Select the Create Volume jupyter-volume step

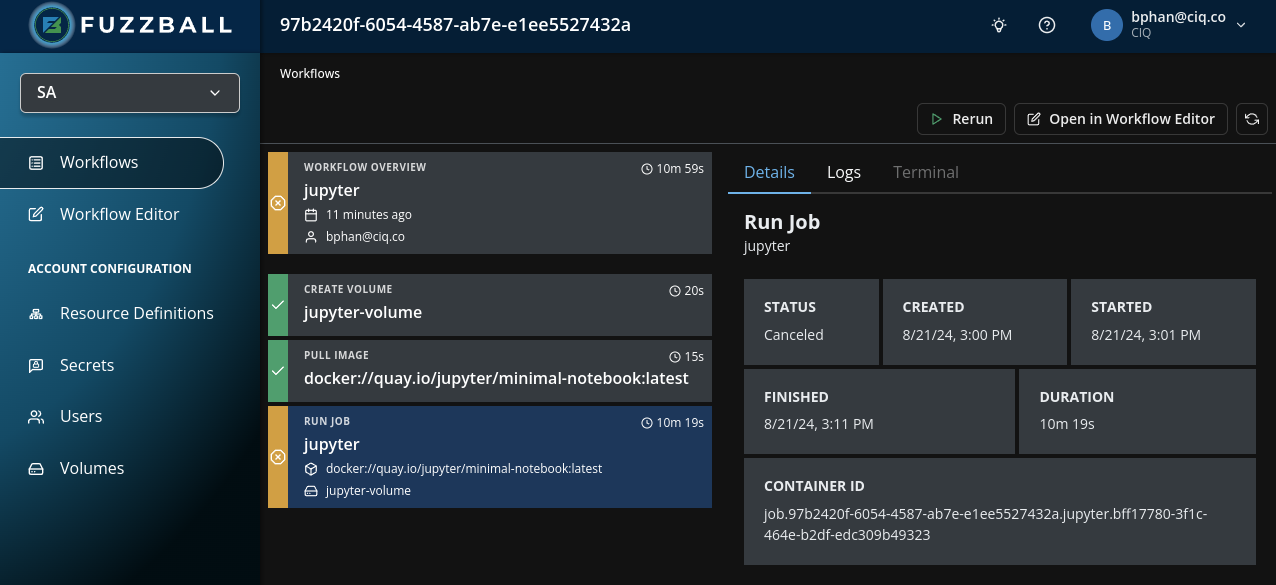click(490, 304)
